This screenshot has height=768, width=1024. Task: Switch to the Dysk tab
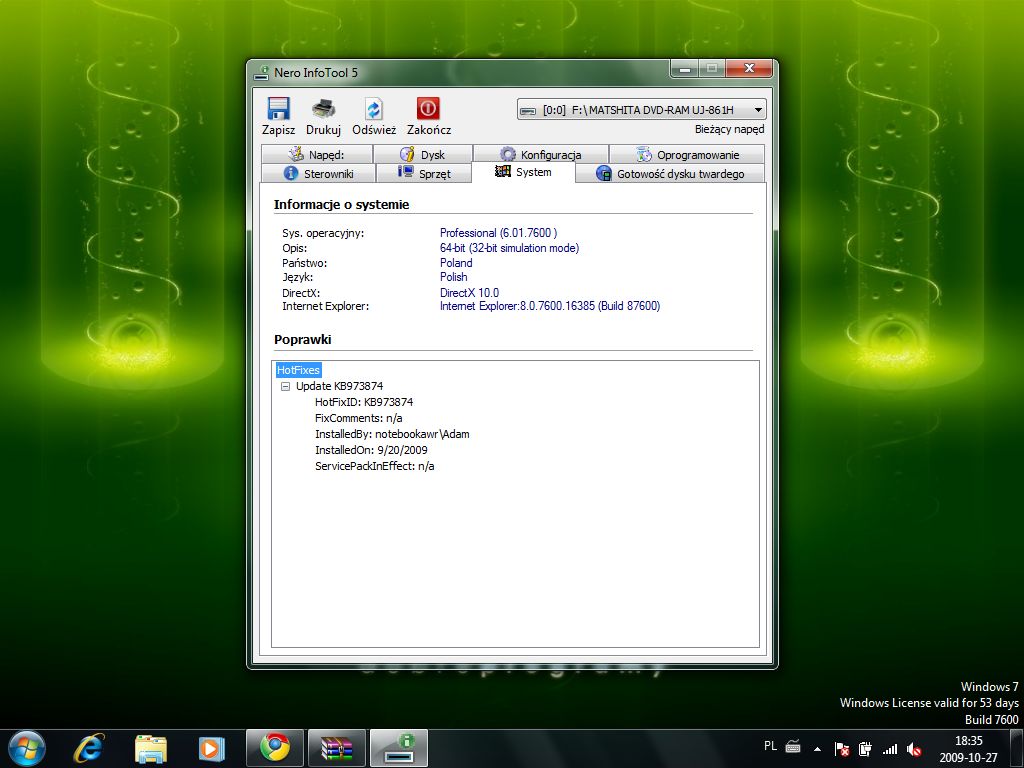(x=423, y=155)
